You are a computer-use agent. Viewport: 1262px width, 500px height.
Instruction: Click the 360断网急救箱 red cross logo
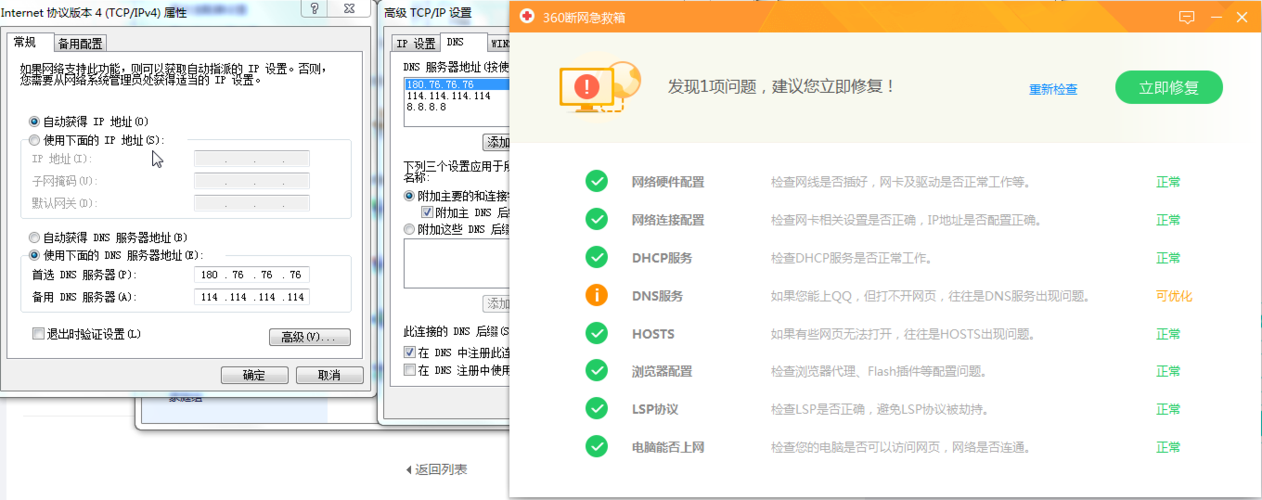tap(530, 17)
